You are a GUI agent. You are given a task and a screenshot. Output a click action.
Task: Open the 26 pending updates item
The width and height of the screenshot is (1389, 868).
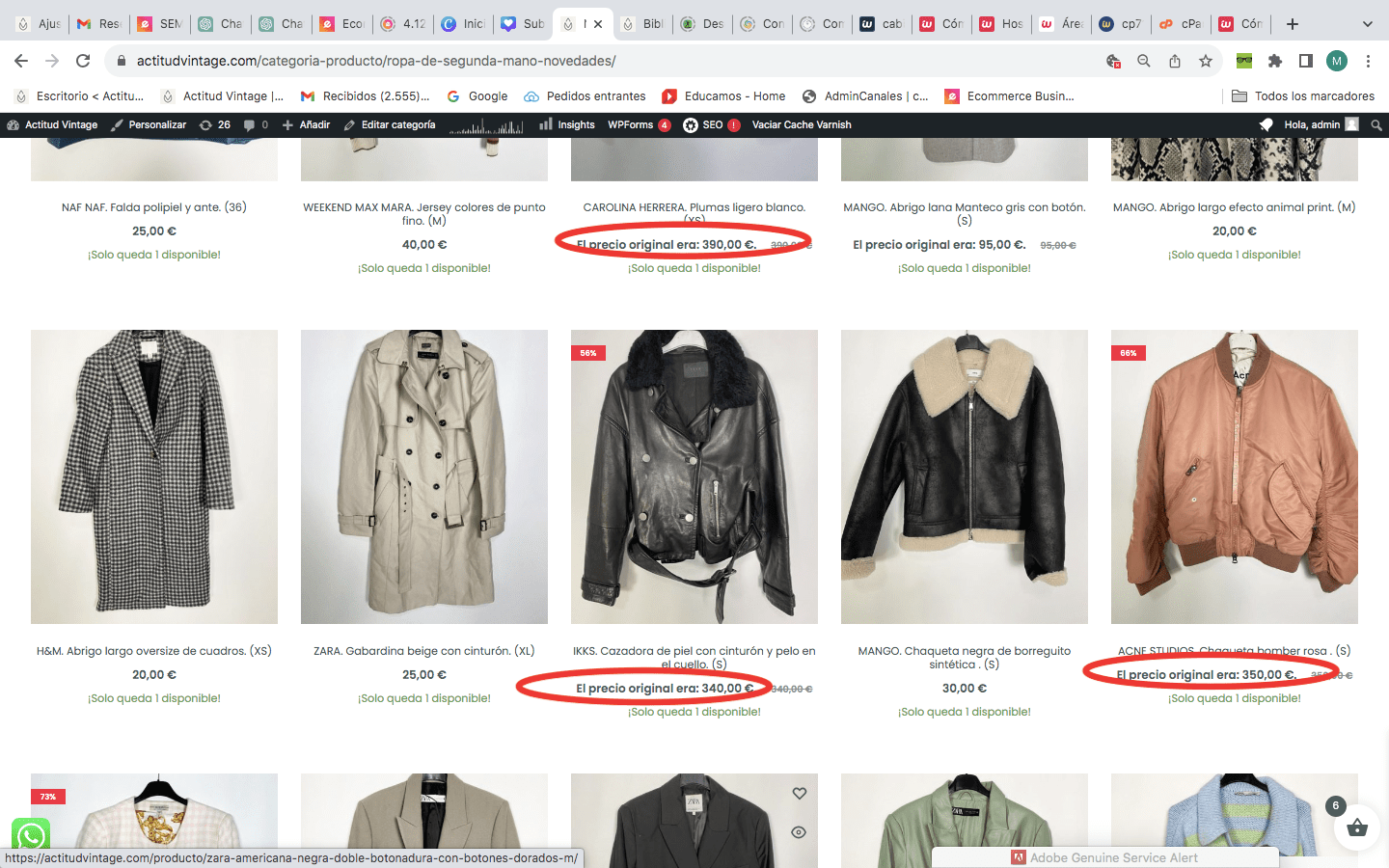click(x=215, y=124)
